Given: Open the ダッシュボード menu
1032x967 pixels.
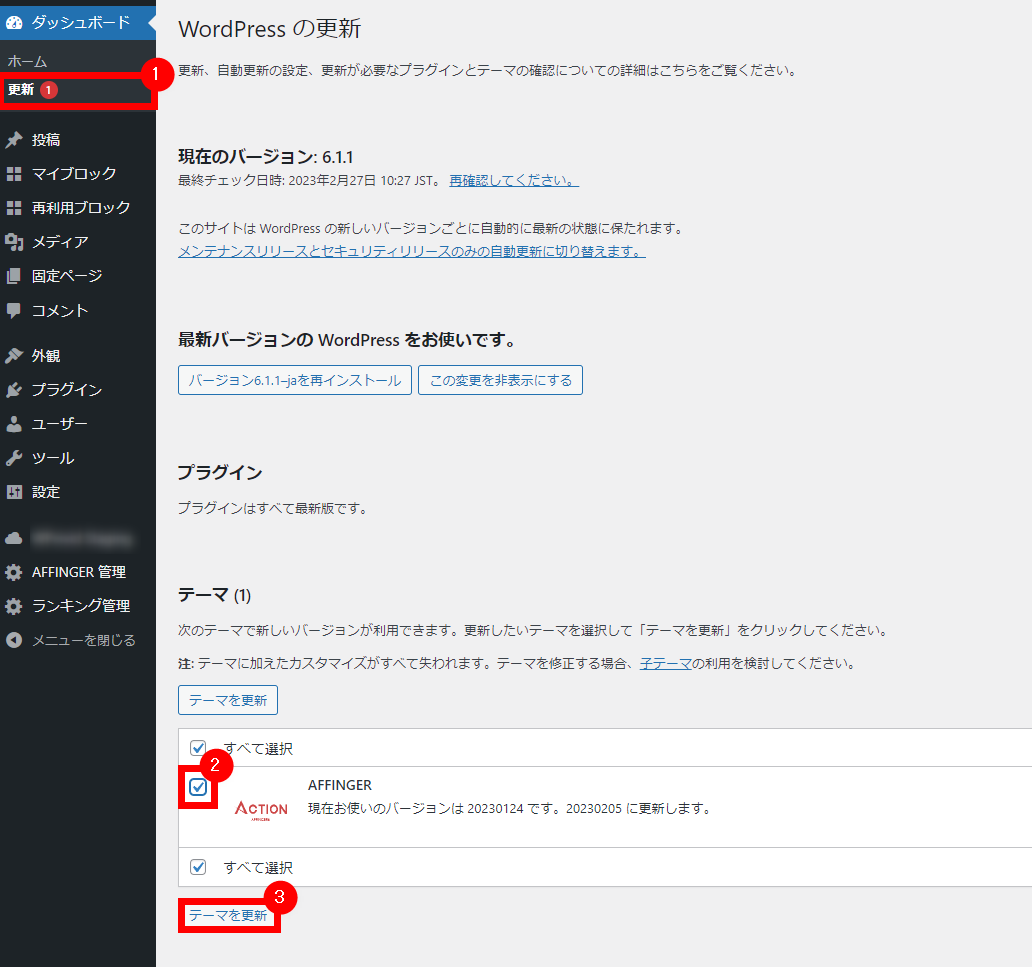Looking at the screenshot, I should [78, 22].
